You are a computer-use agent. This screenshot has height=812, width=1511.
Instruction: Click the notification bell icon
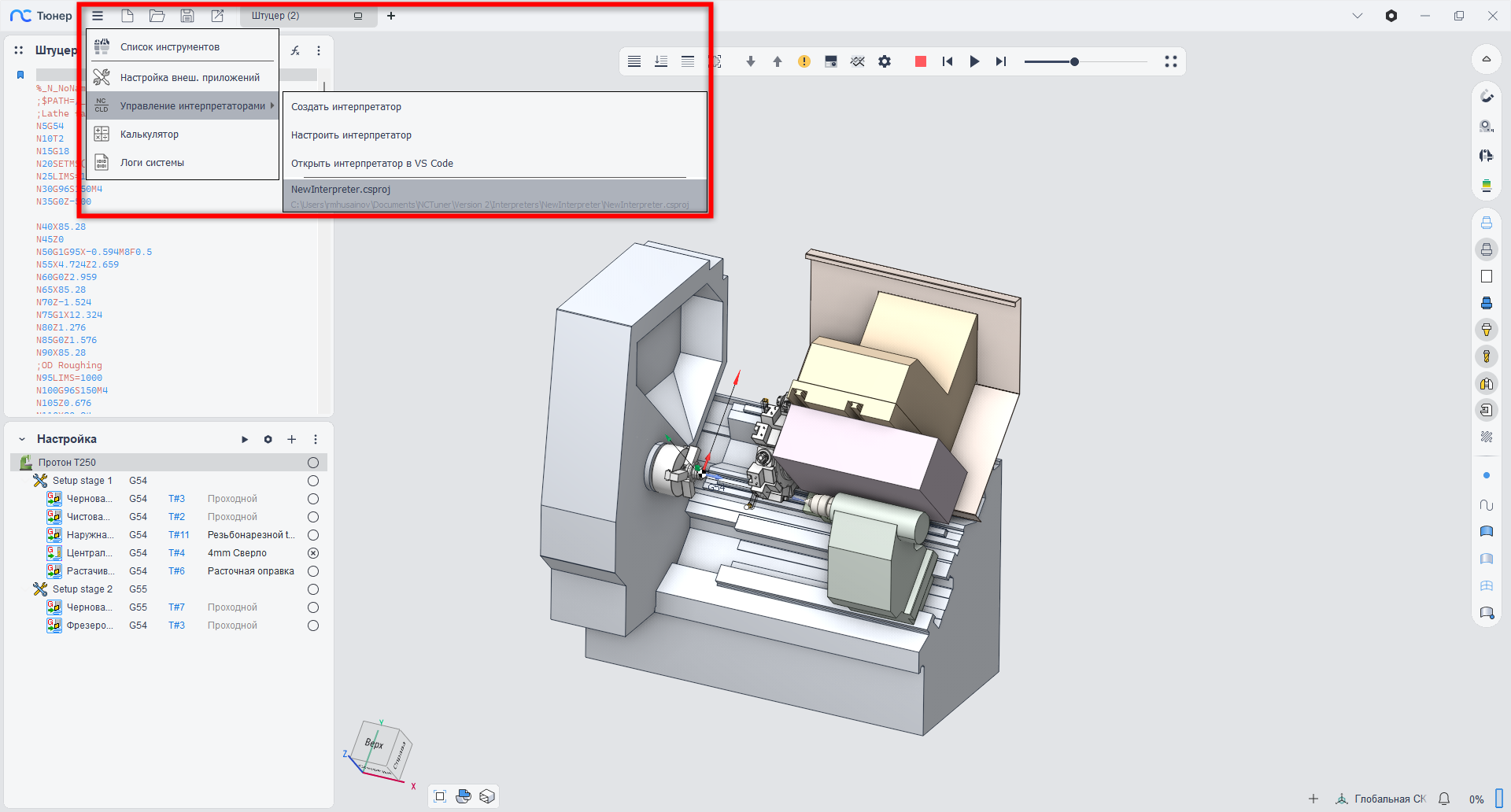1444,799
